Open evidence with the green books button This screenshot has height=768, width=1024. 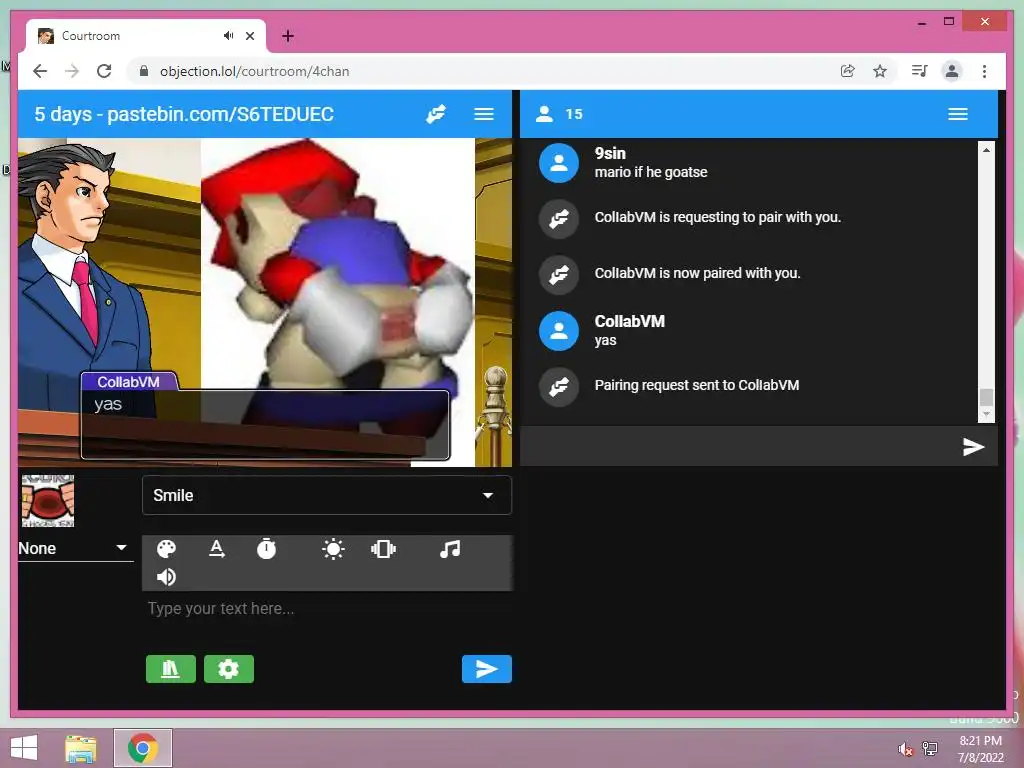[170, 669]
